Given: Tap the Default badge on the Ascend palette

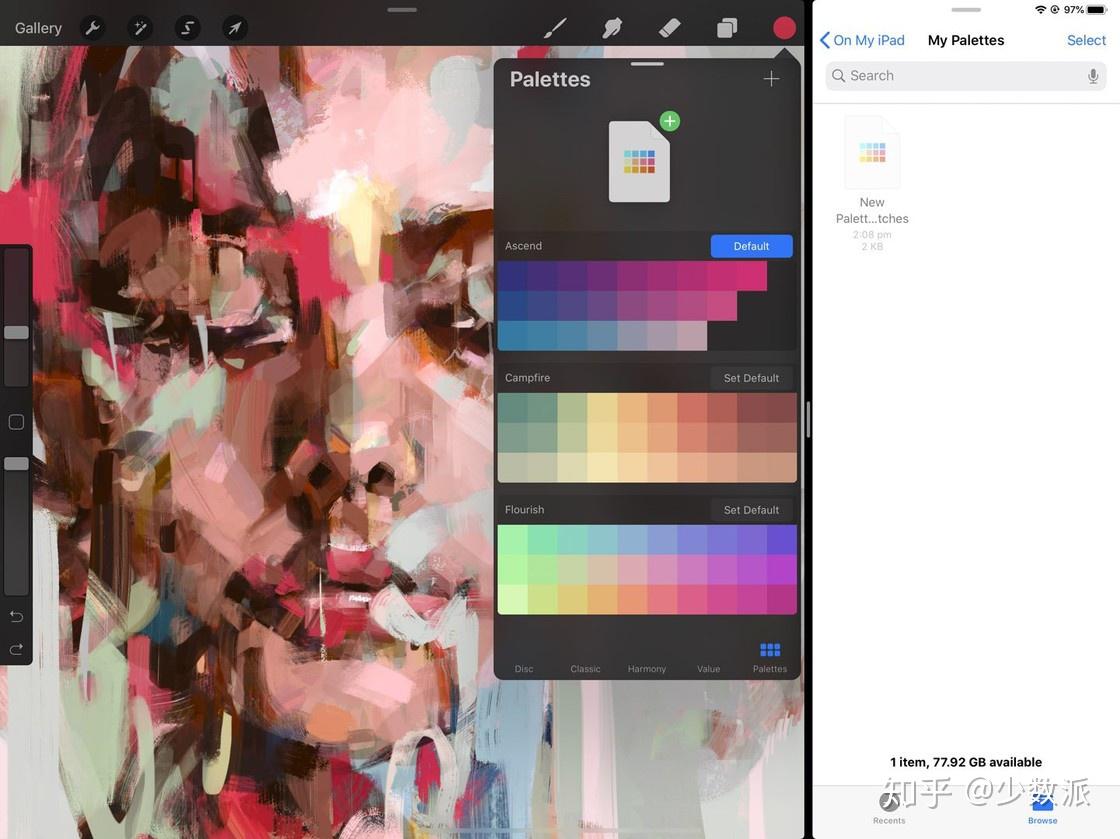Looking at the screenshot, I should pyautogui.click(x=751, y=245).
